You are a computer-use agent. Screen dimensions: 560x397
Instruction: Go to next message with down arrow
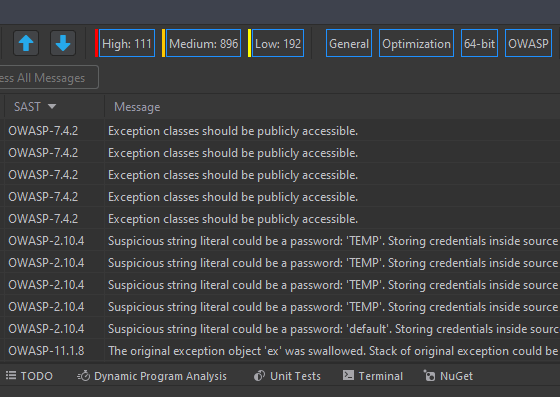pos(63,43)
